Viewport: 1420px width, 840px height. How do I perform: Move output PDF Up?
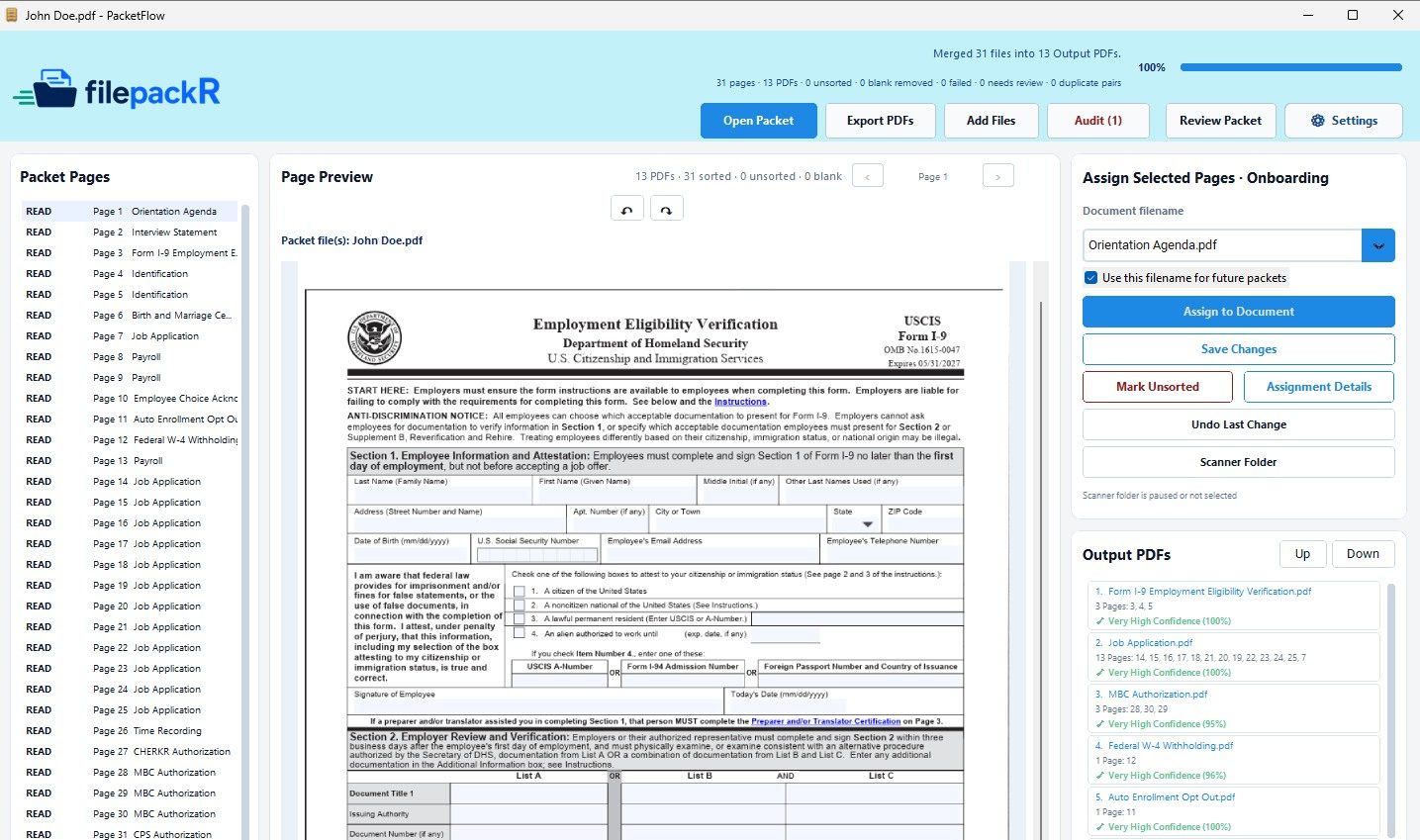1302,554
